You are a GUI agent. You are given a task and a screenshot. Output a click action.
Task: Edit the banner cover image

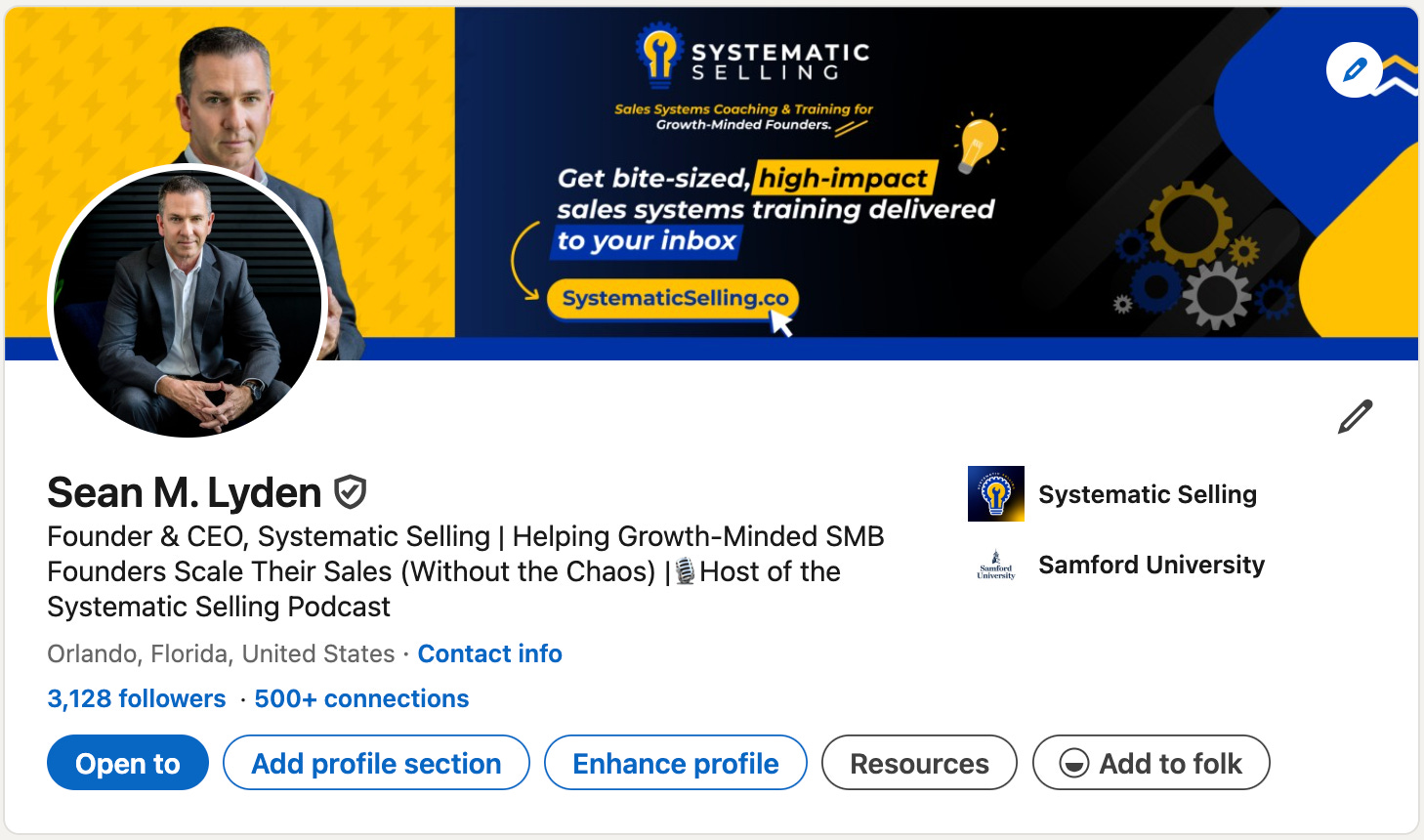pyautogui.click(x=1354, y=70)
